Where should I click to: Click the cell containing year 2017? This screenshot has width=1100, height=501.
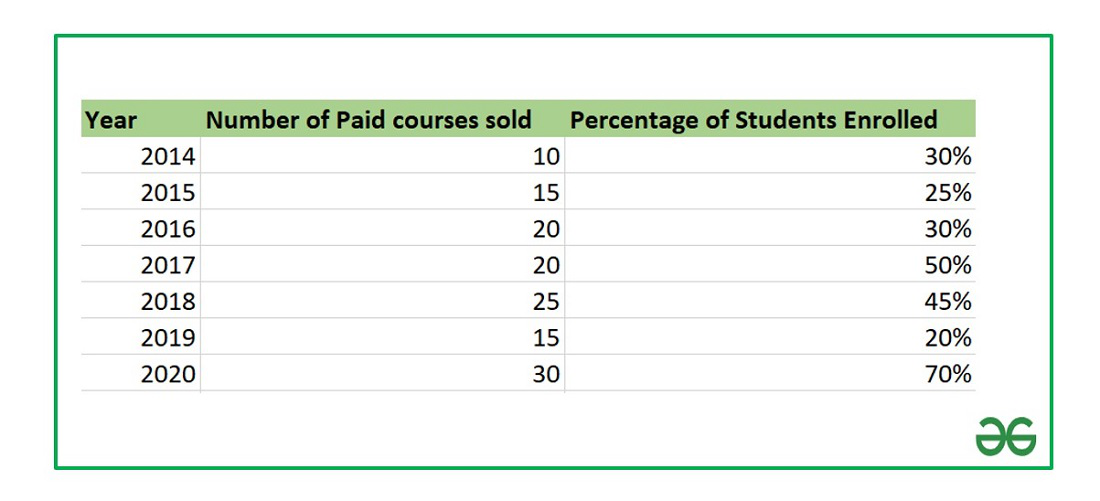[x=170, y=265]
